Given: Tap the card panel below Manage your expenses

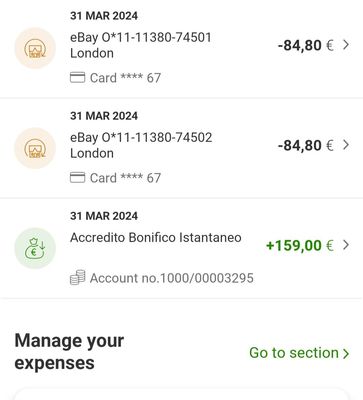Looking at the screenshot, I should point(181,394).
